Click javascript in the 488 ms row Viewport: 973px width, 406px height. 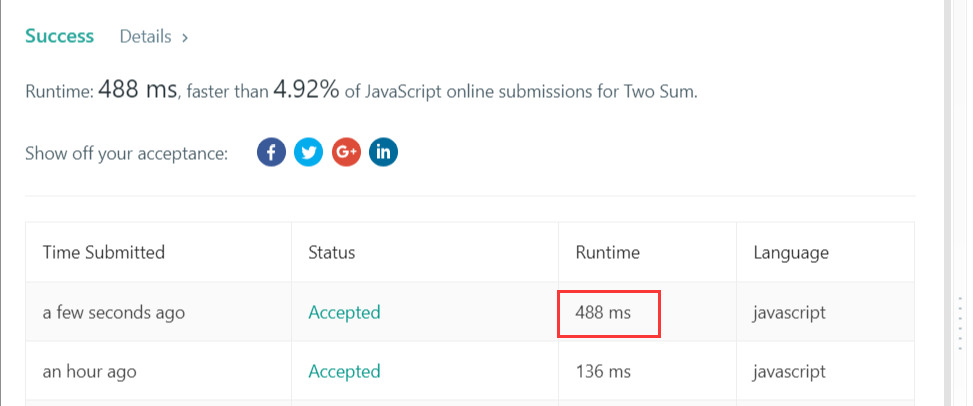tap(789, 312)
